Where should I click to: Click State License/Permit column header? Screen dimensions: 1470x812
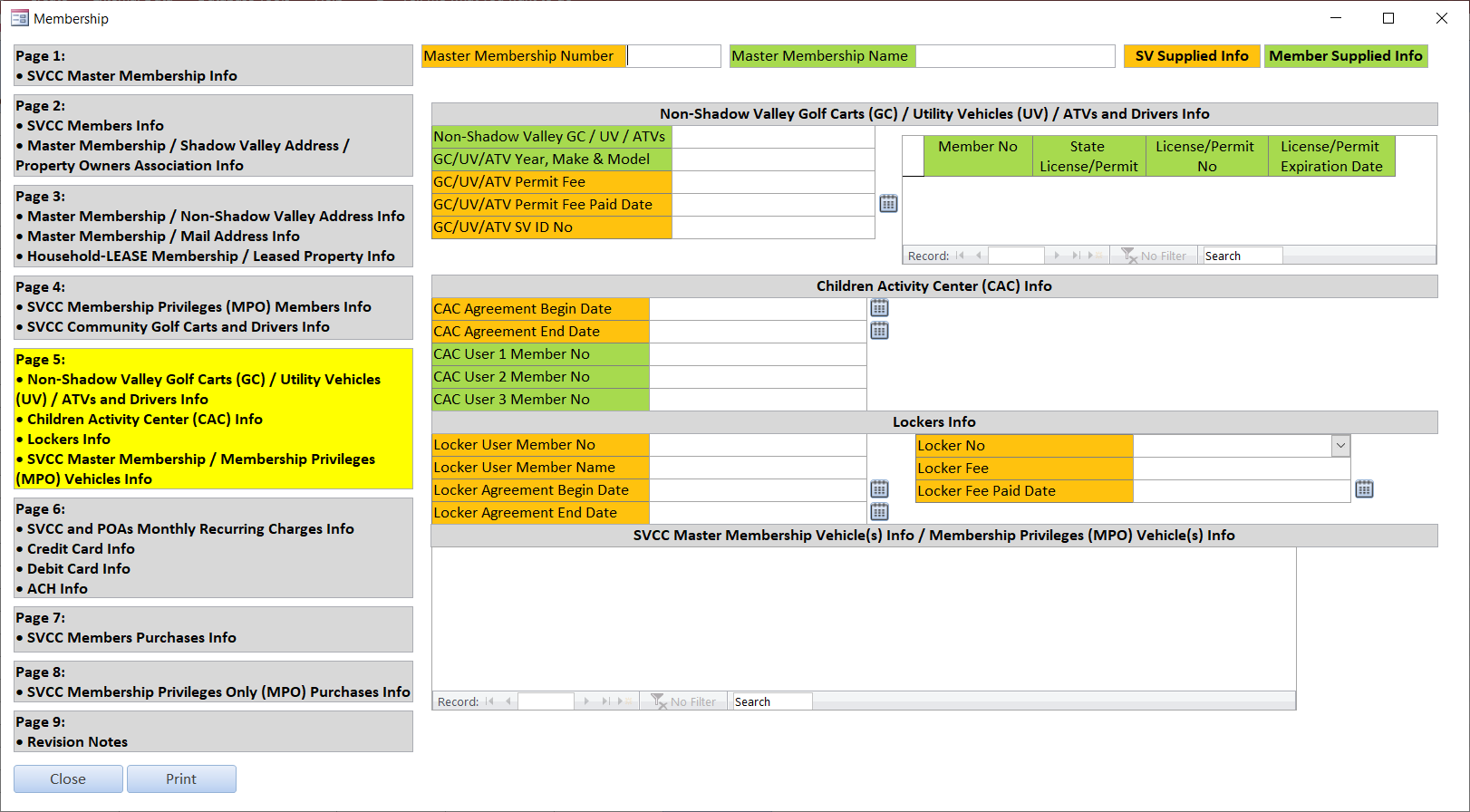pyautogui.click(x=1088, y=156)
